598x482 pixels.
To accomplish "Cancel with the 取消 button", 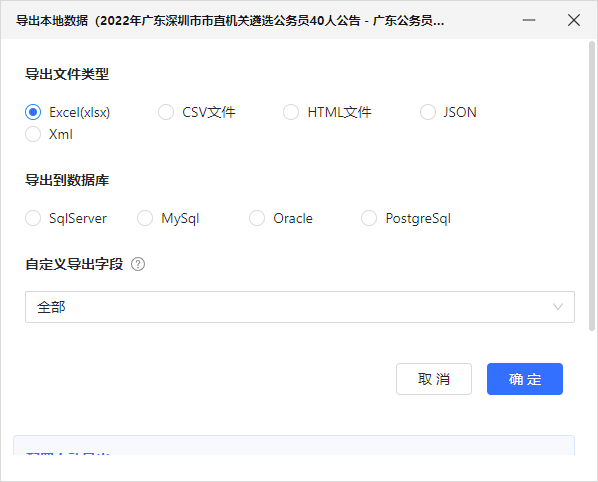I will point(434,379).
